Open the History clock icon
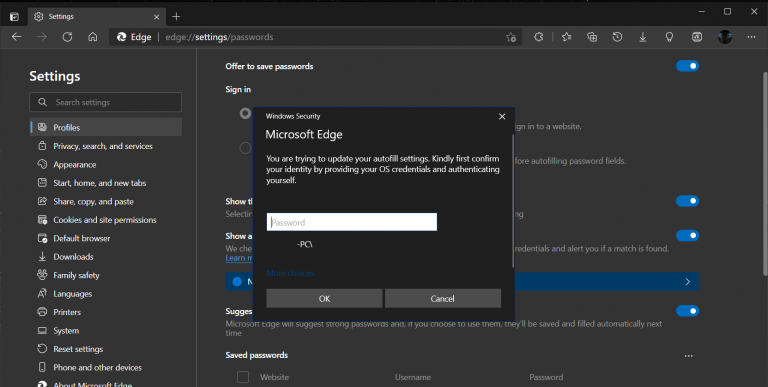 pos(617,37)
